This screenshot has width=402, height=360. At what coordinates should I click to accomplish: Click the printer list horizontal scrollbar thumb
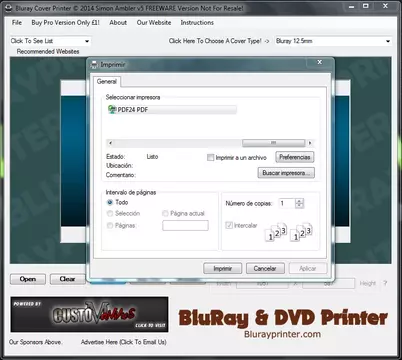pyautogui.click(x=273, y=143)
